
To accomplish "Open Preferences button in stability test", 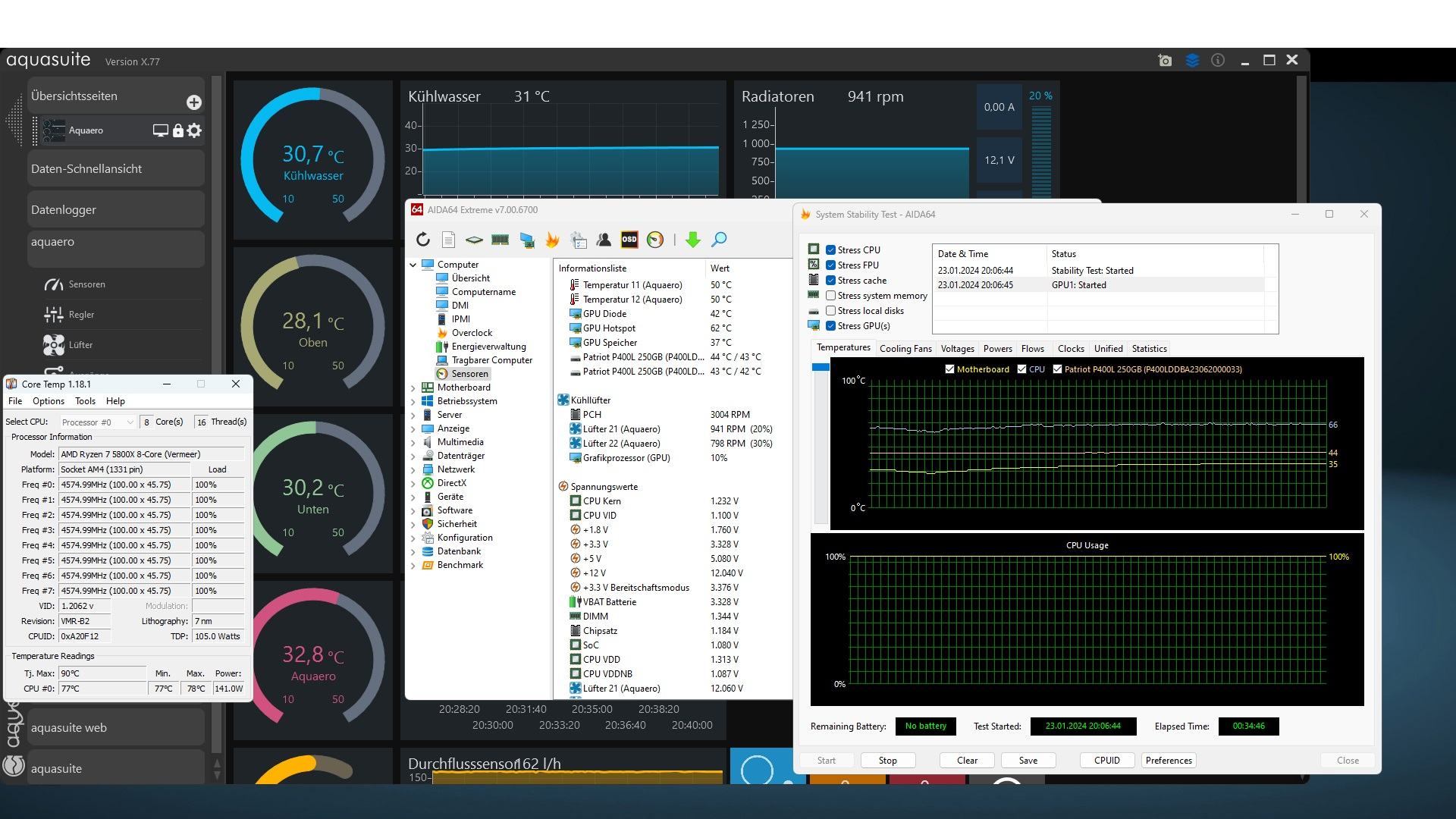I will [1169, 761].
